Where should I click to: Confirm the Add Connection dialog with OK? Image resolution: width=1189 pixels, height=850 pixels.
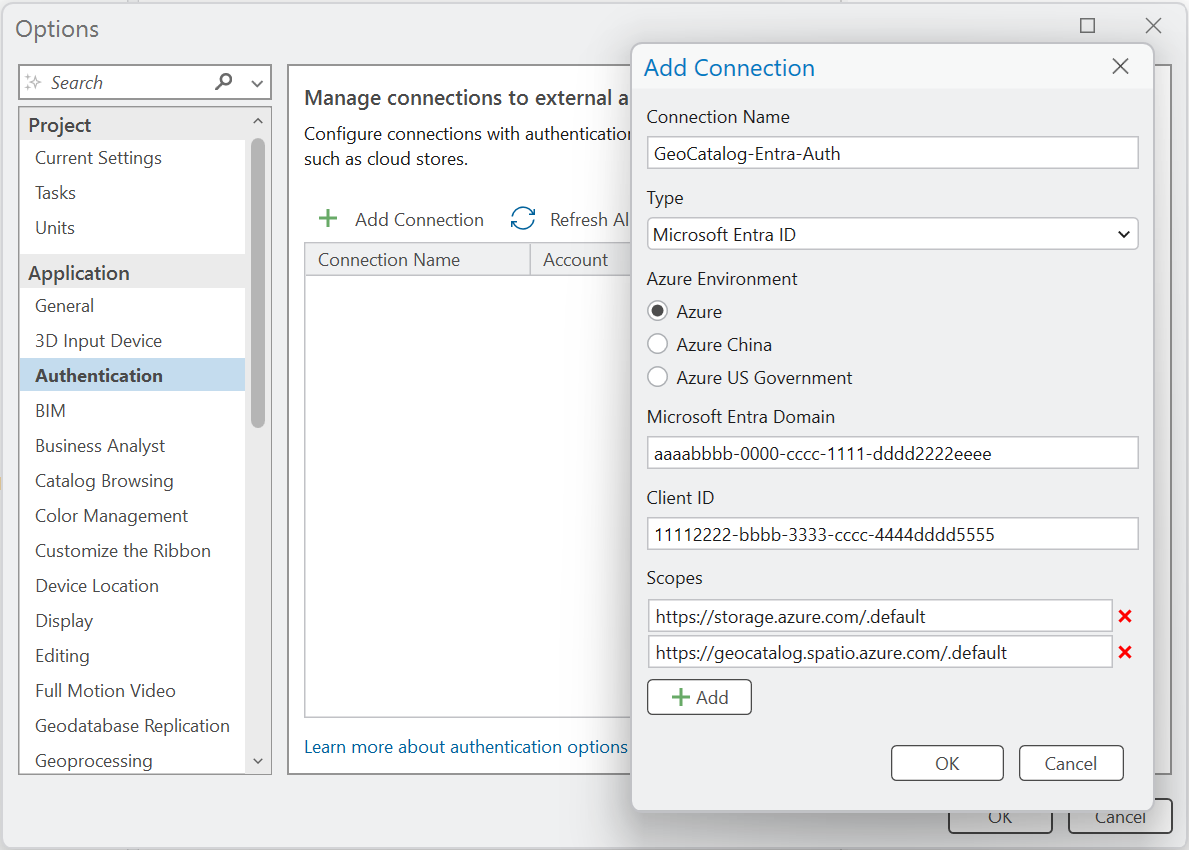(947, 763)
